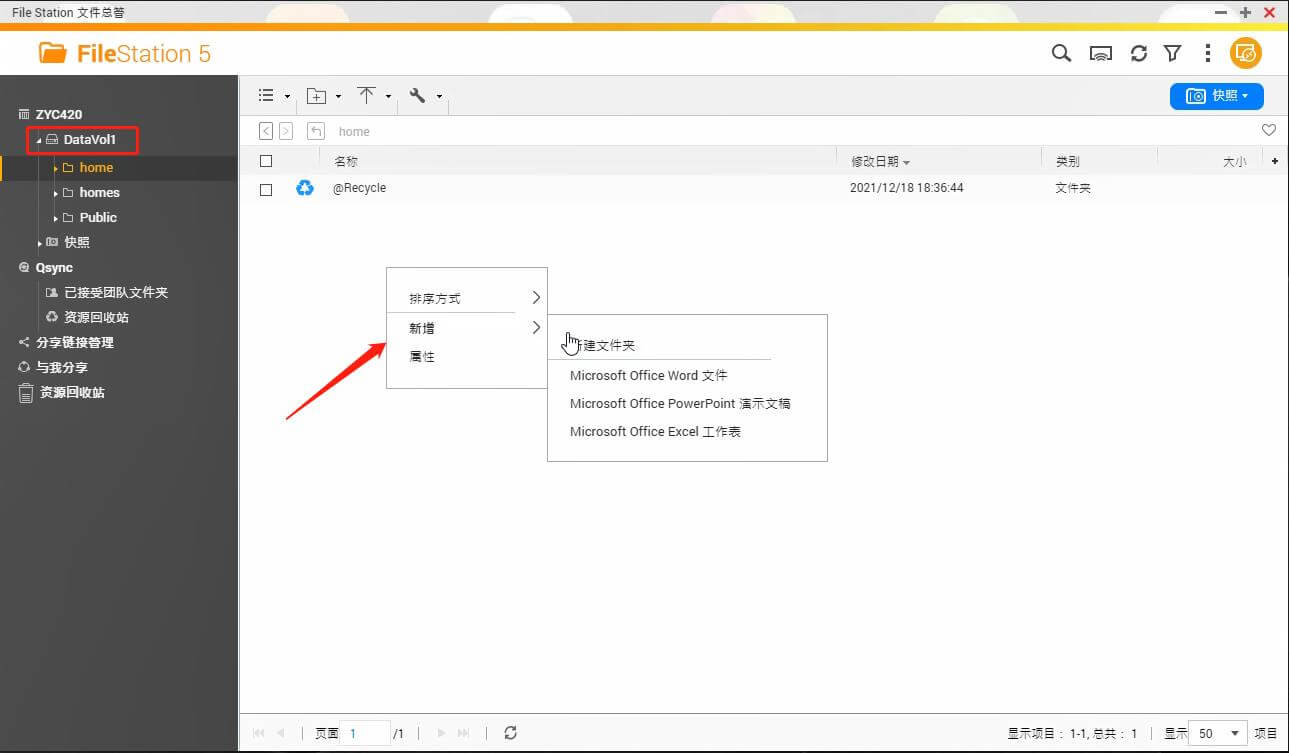This screenshot has width=1289, height=753.
Task: Select the Public folder in tree
Action: pos(98,218)
